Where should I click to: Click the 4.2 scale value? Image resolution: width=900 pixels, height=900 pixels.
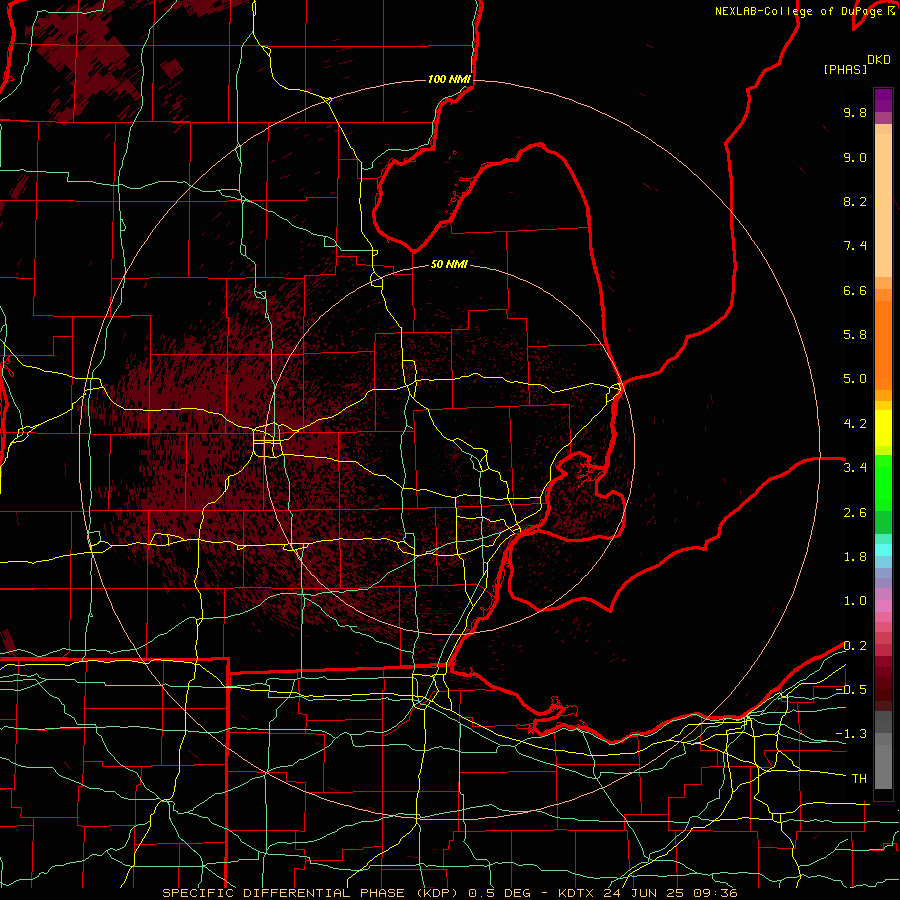point(855,424)
